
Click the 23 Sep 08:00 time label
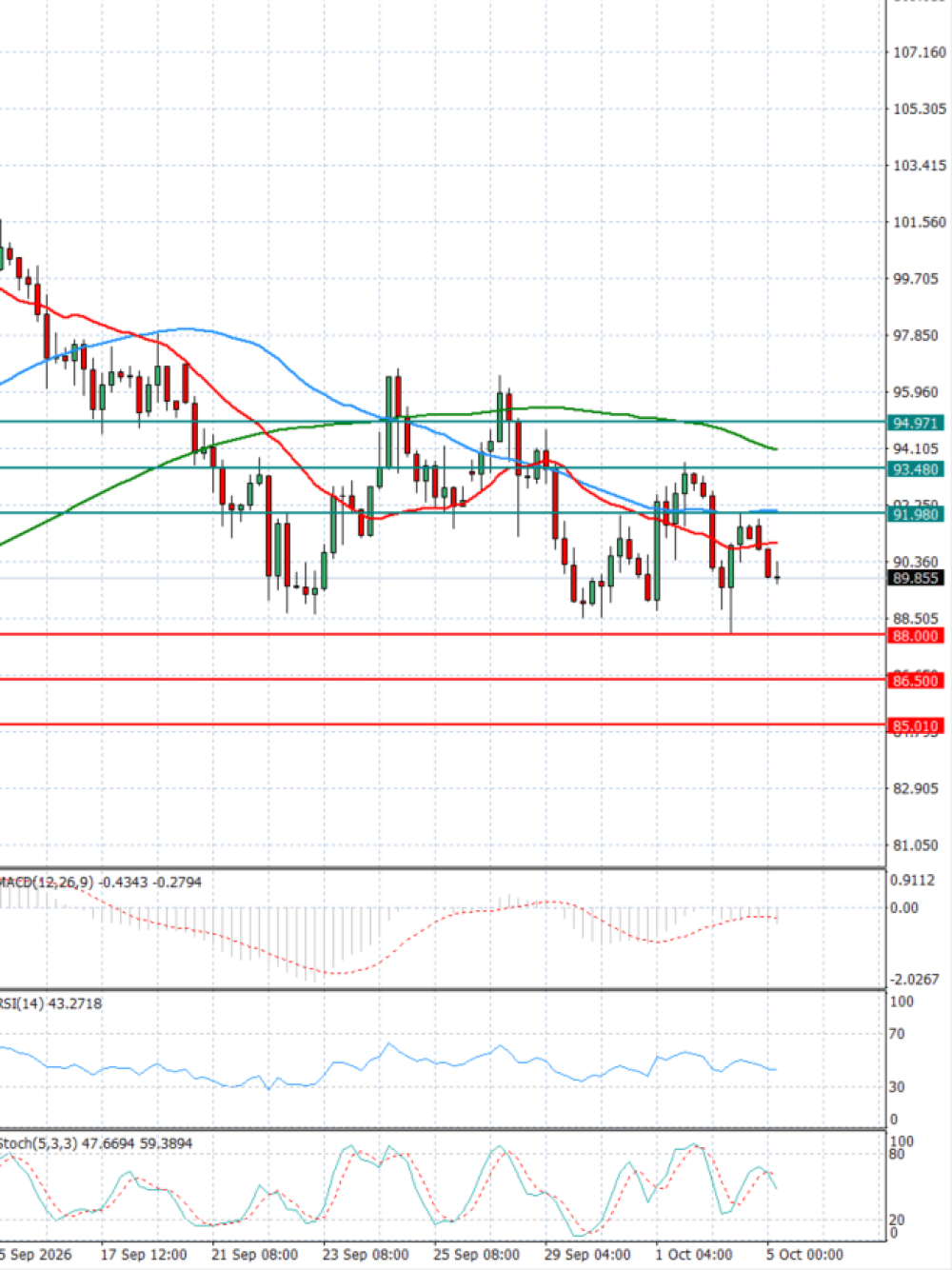point(366,1255)
